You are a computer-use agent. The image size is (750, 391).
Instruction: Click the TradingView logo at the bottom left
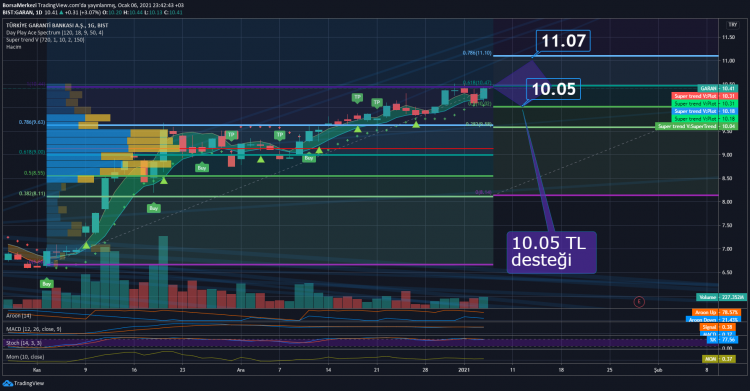coord(23,383)
